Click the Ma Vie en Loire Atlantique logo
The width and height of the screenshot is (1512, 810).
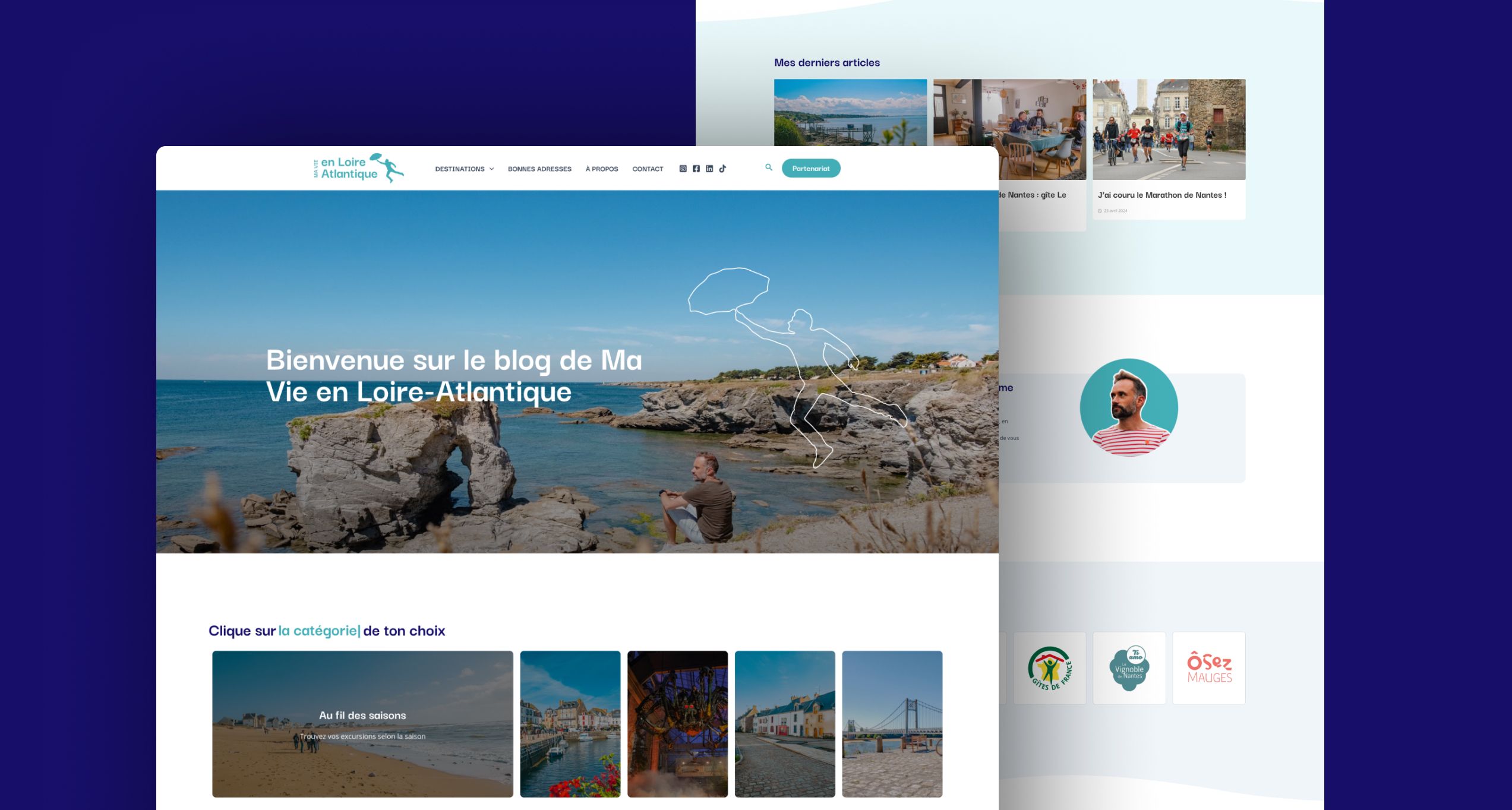(x=358, y=168)
